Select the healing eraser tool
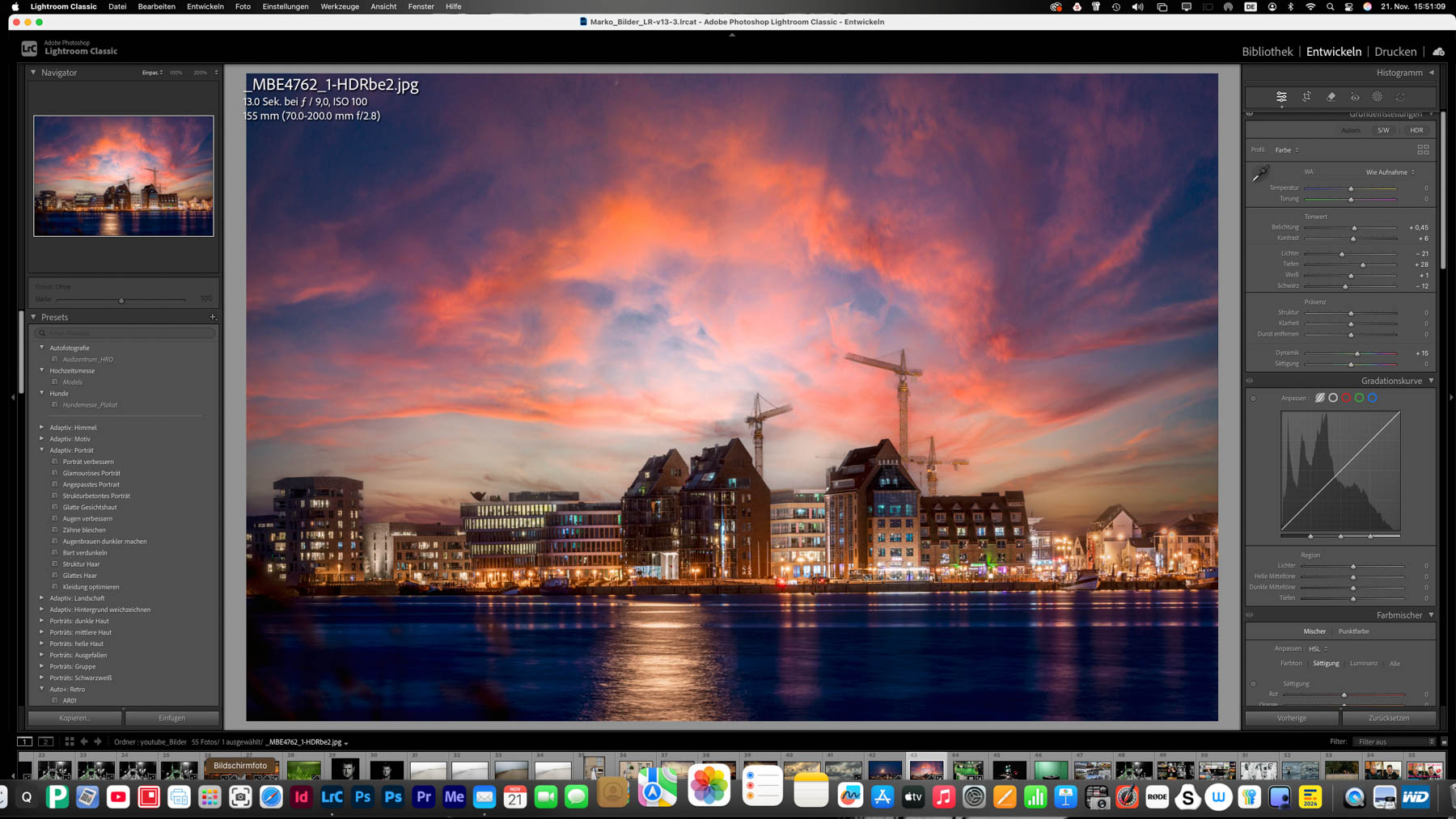This screenshot has width=1456, height=819. pyautogui.click(x=1331, y=97)
